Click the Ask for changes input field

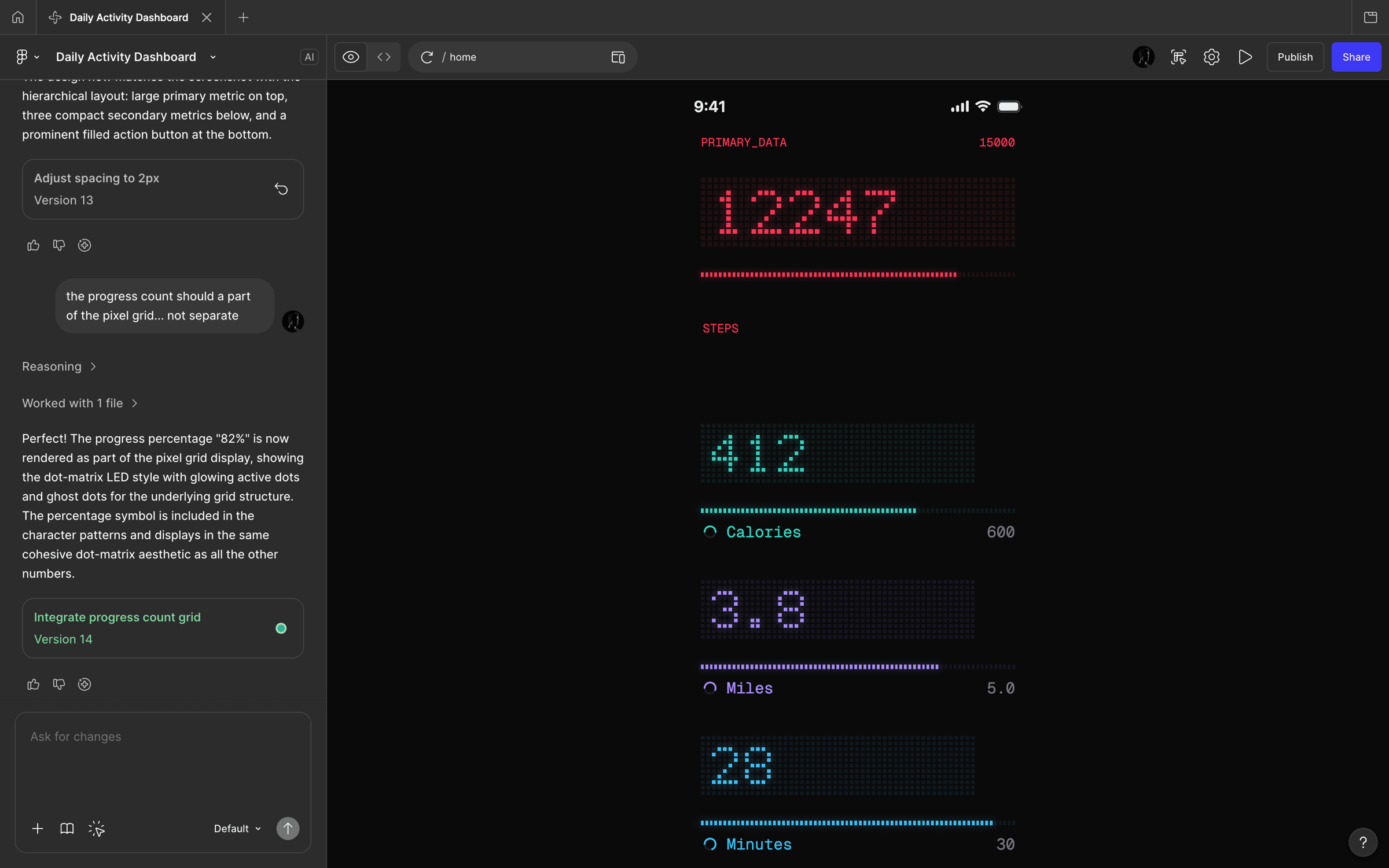(x=163, y=758)
